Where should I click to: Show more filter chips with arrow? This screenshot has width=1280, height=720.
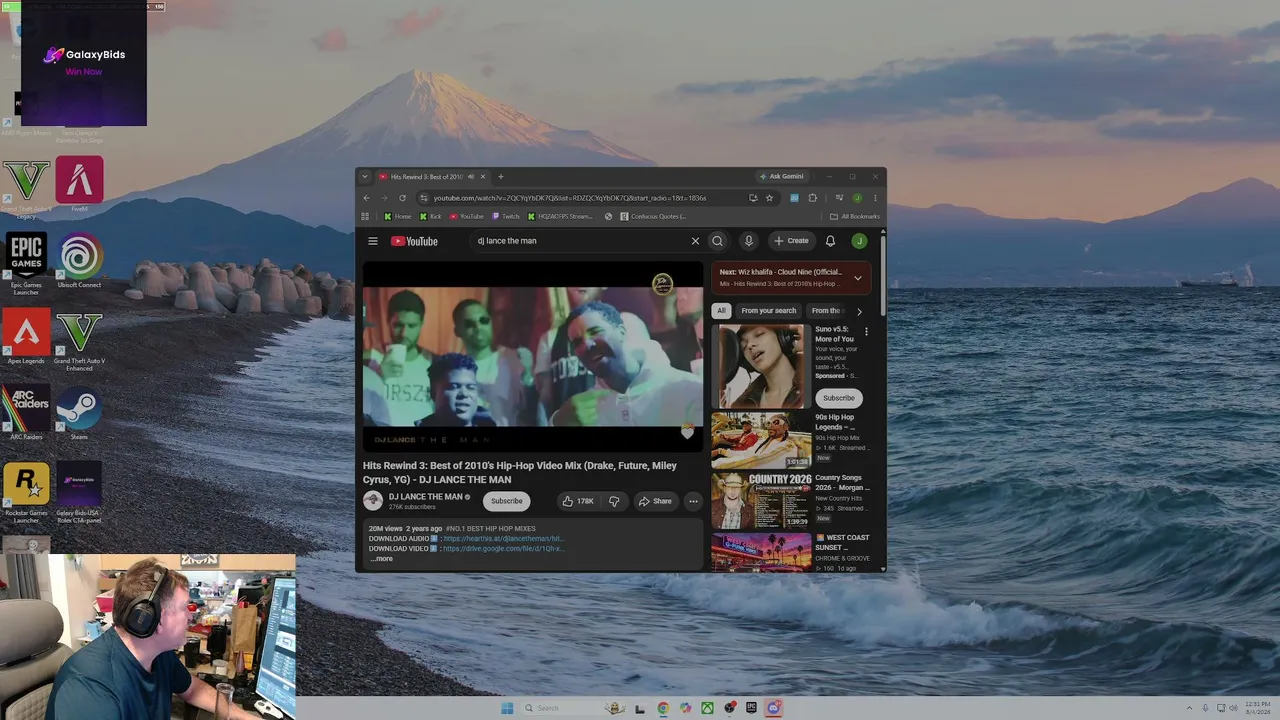(x=858, y=311)
